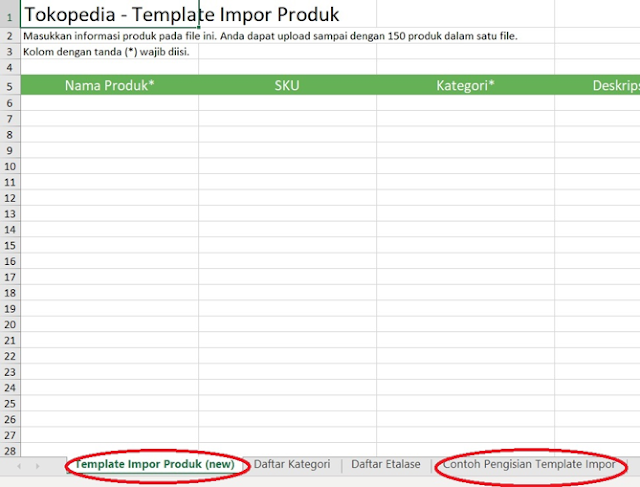Click the empty Nama Produk cell in row 6
The height and width of the screenshot is (487, 640).
tap(109, 103)
